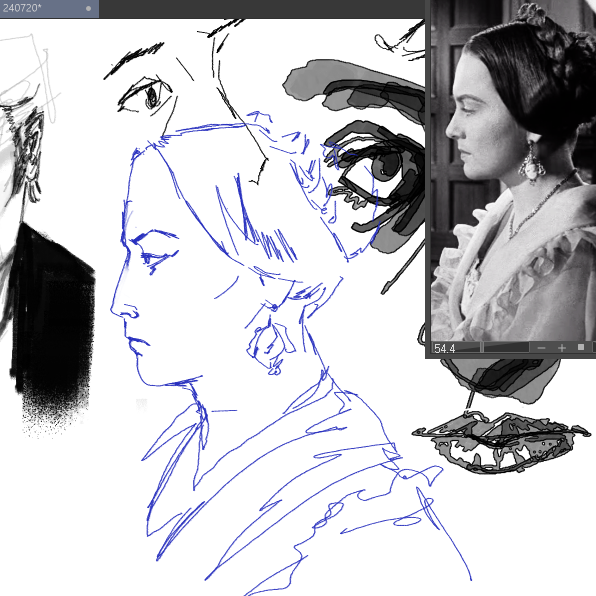Fit reference image to Sub View panel
596x596 pixels.
pyautogui.click(x=580, y=347)
